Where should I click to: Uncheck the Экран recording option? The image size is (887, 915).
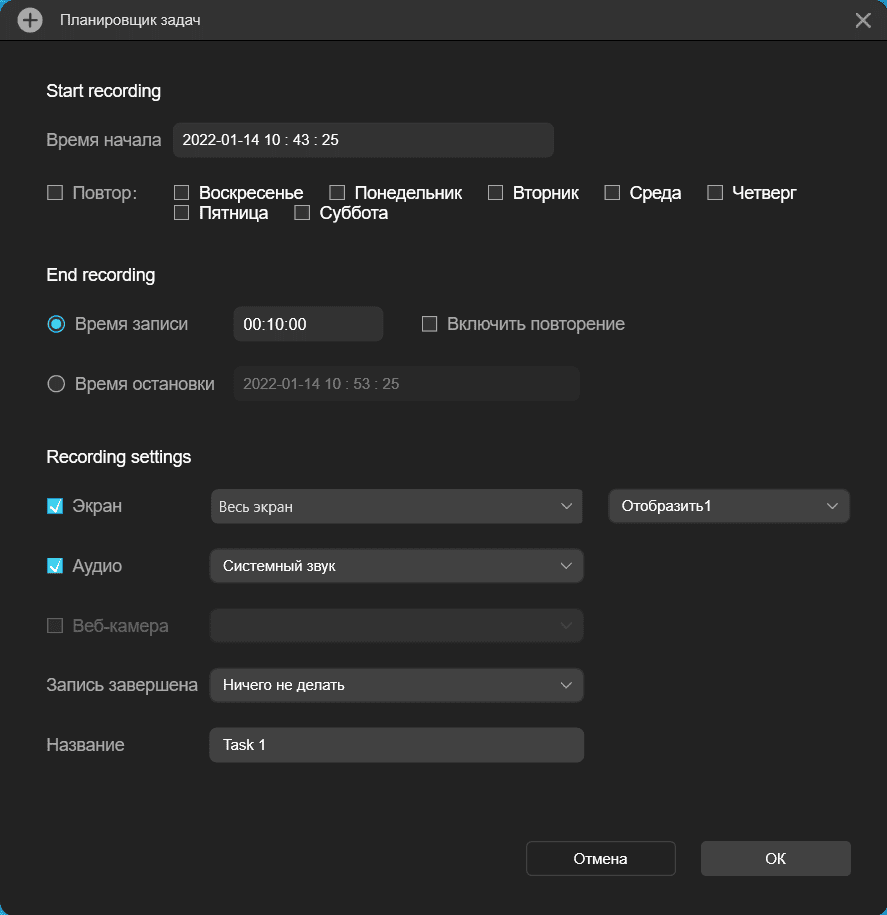click(55, 506)
